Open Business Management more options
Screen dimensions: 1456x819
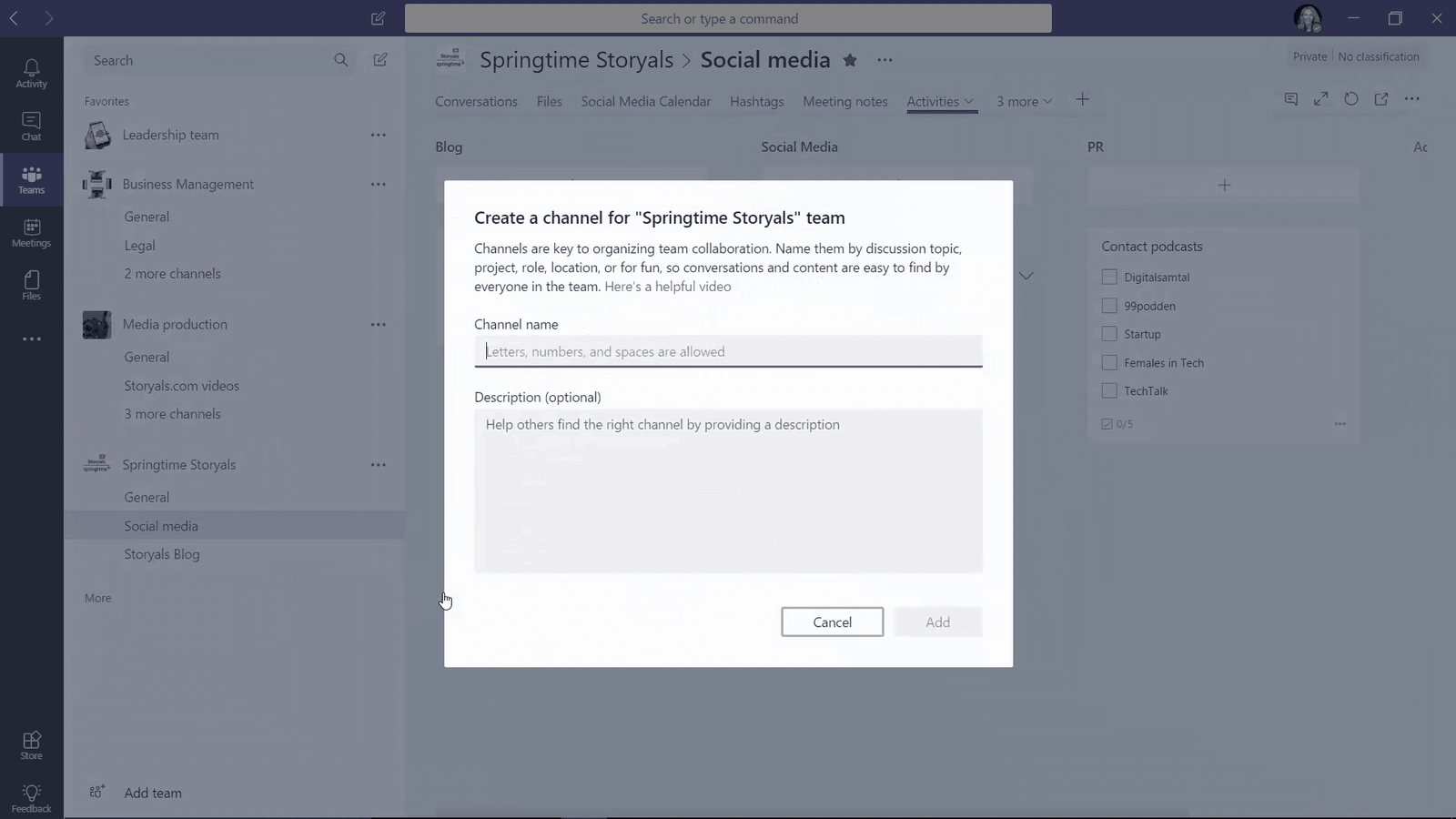tap(379, 184)
